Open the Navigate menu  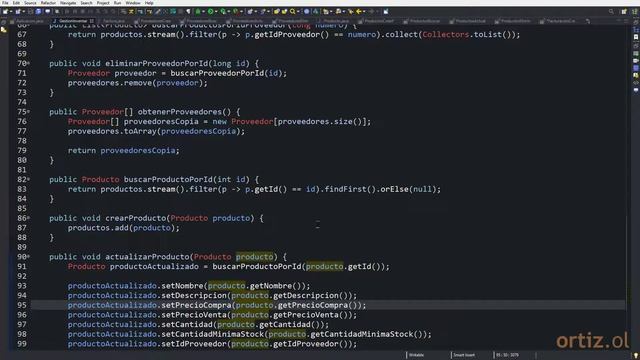68,3
